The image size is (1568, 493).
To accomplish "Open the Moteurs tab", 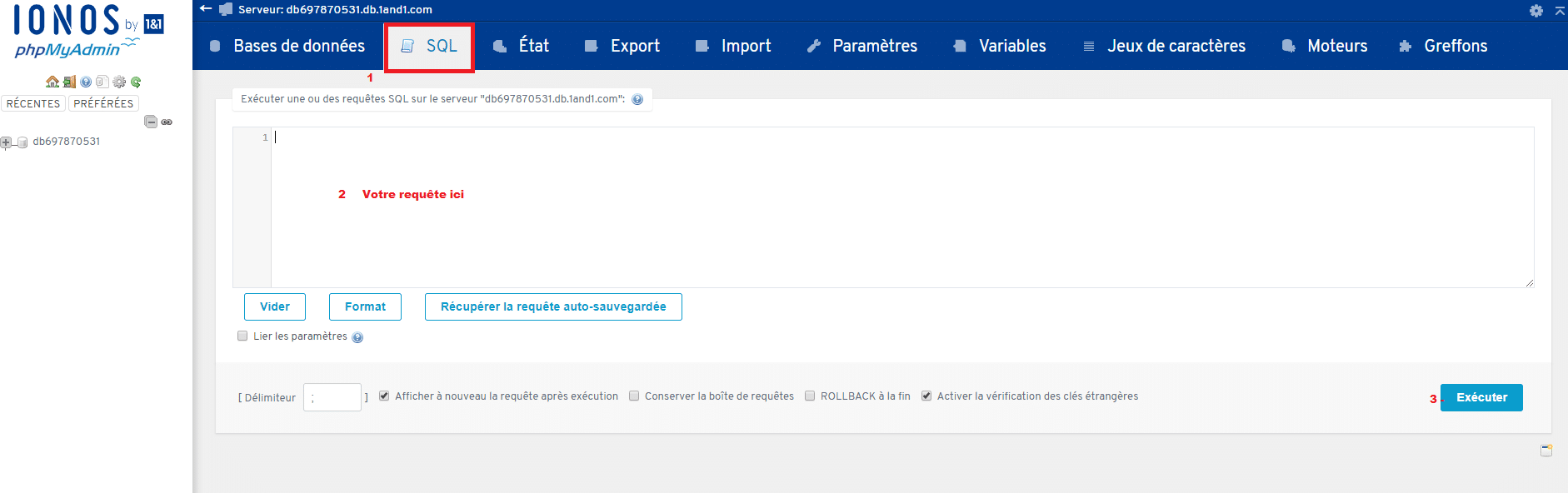I will tap(1325, 46).
